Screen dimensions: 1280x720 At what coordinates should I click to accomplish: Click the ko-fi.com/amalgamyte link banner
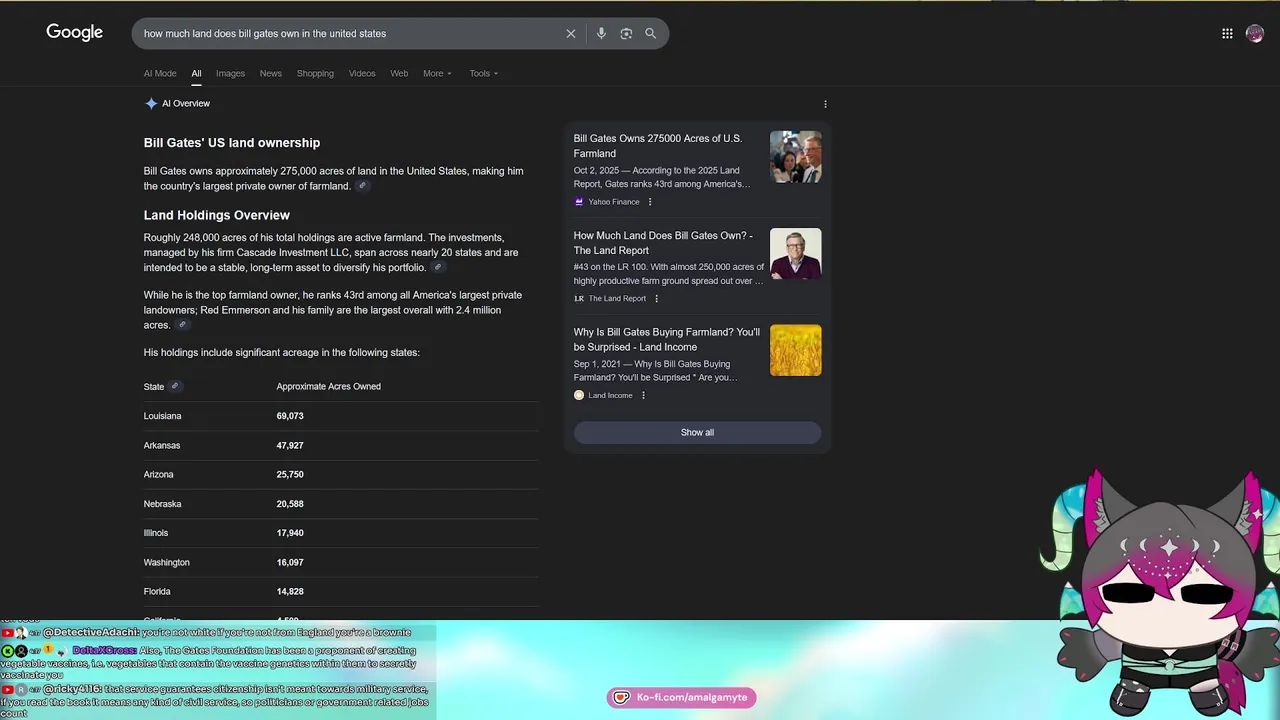[681, 697]
